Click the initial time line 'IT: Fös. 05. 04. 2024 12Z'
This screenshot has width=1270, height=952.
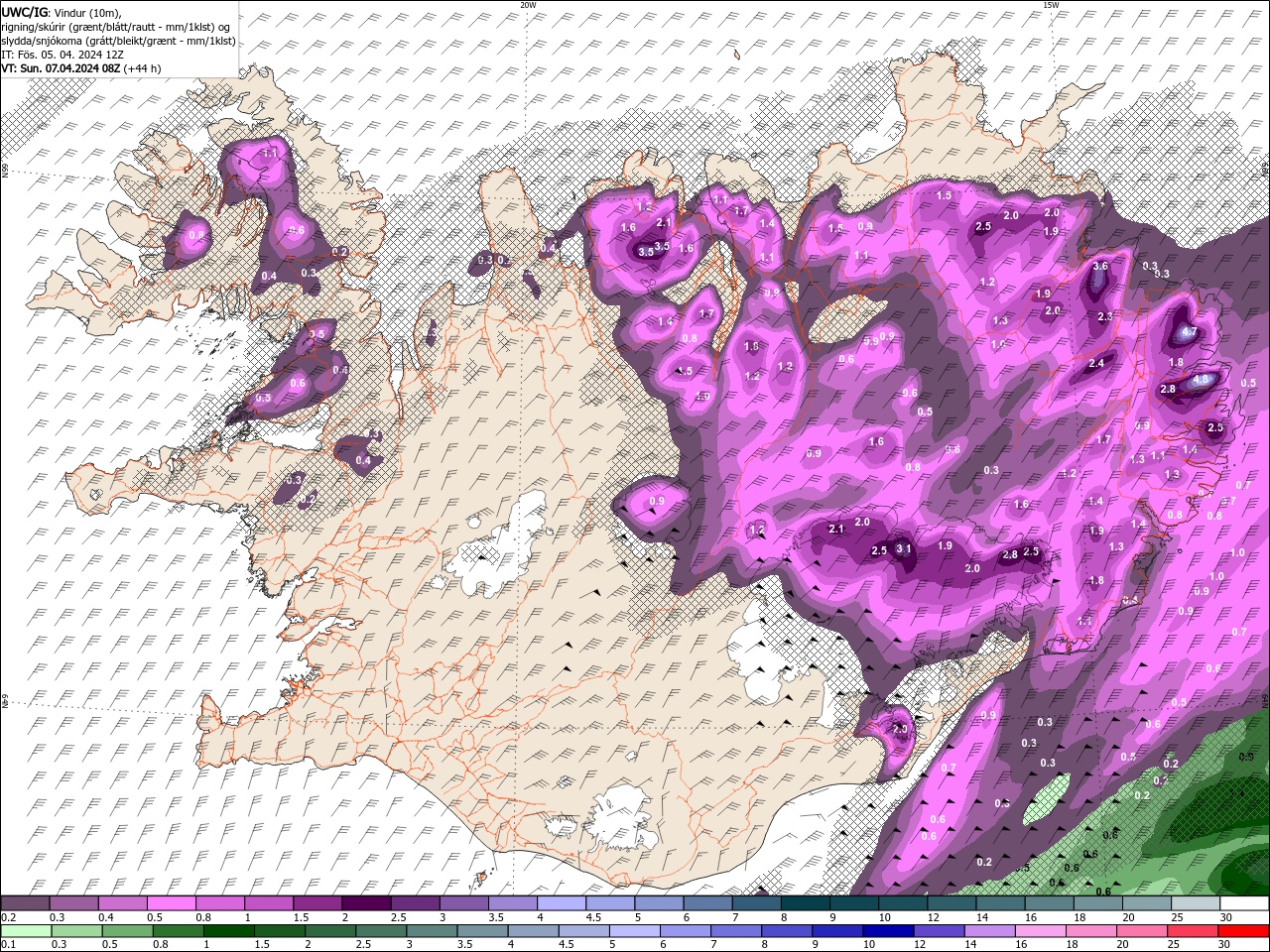tap(62, 55)
